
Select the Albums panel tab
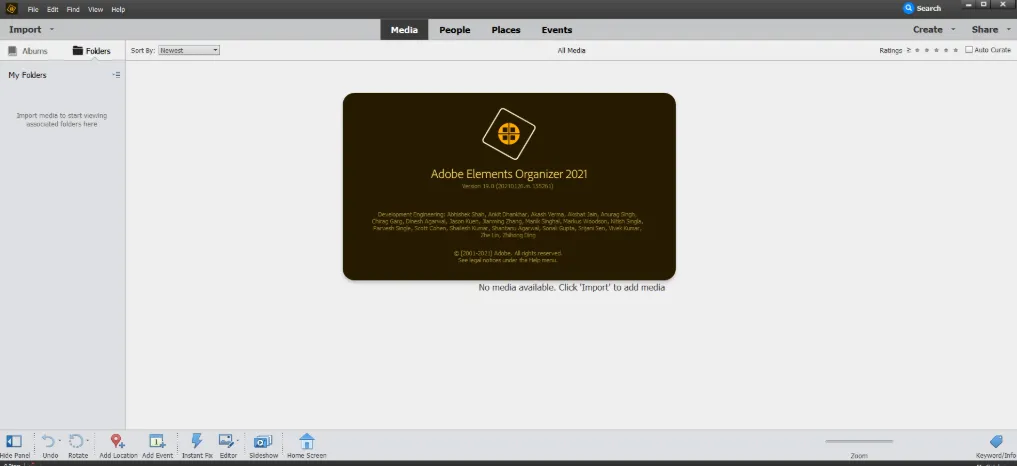pyautogui.click(x=27, y=51)
